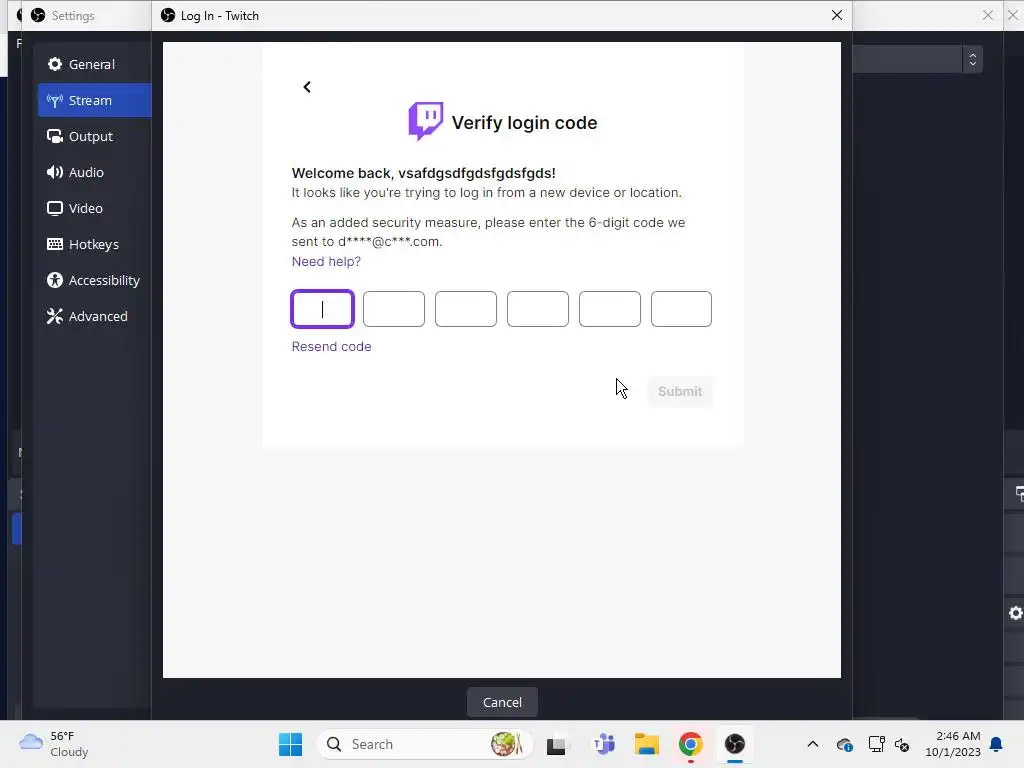Focus the second code digit box

click(394, 309)
